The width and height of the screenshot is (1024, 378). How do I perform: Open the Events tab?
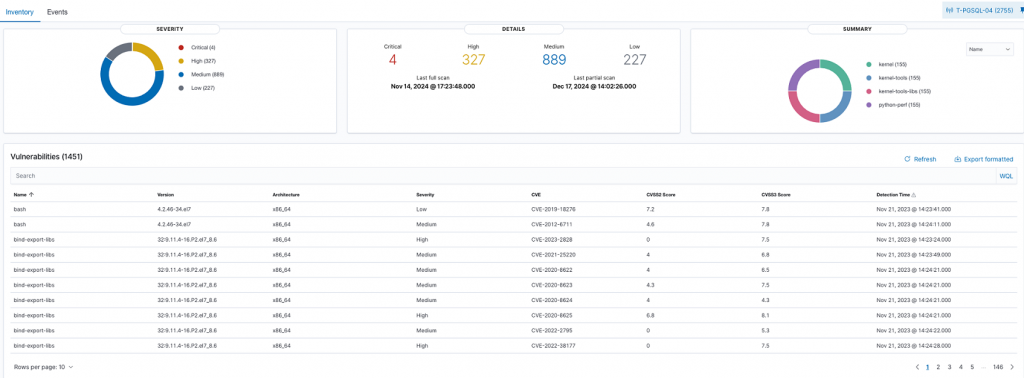[x=57, y=12]
